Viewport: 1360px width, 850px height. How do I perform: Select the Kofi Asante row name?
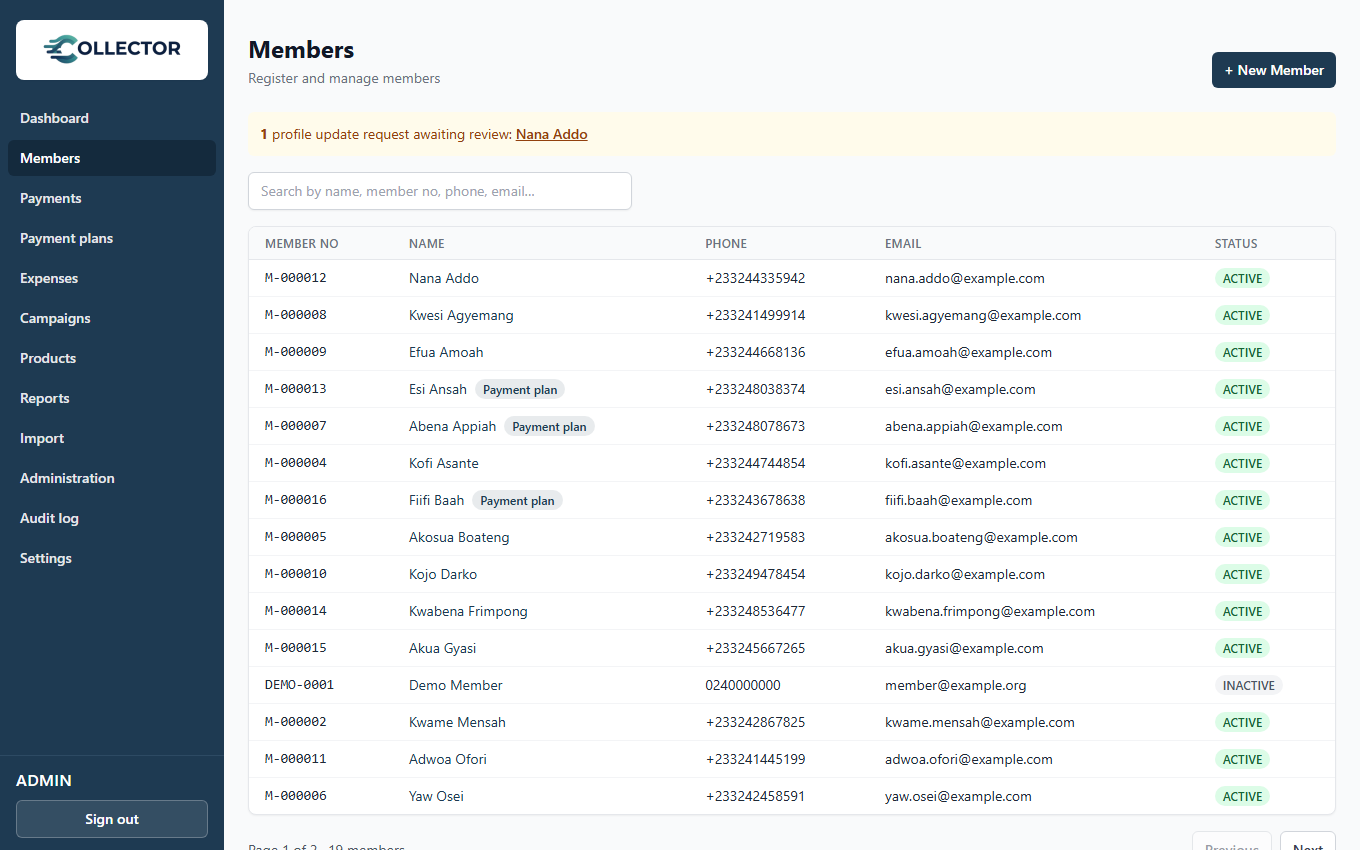click(444, 463)
